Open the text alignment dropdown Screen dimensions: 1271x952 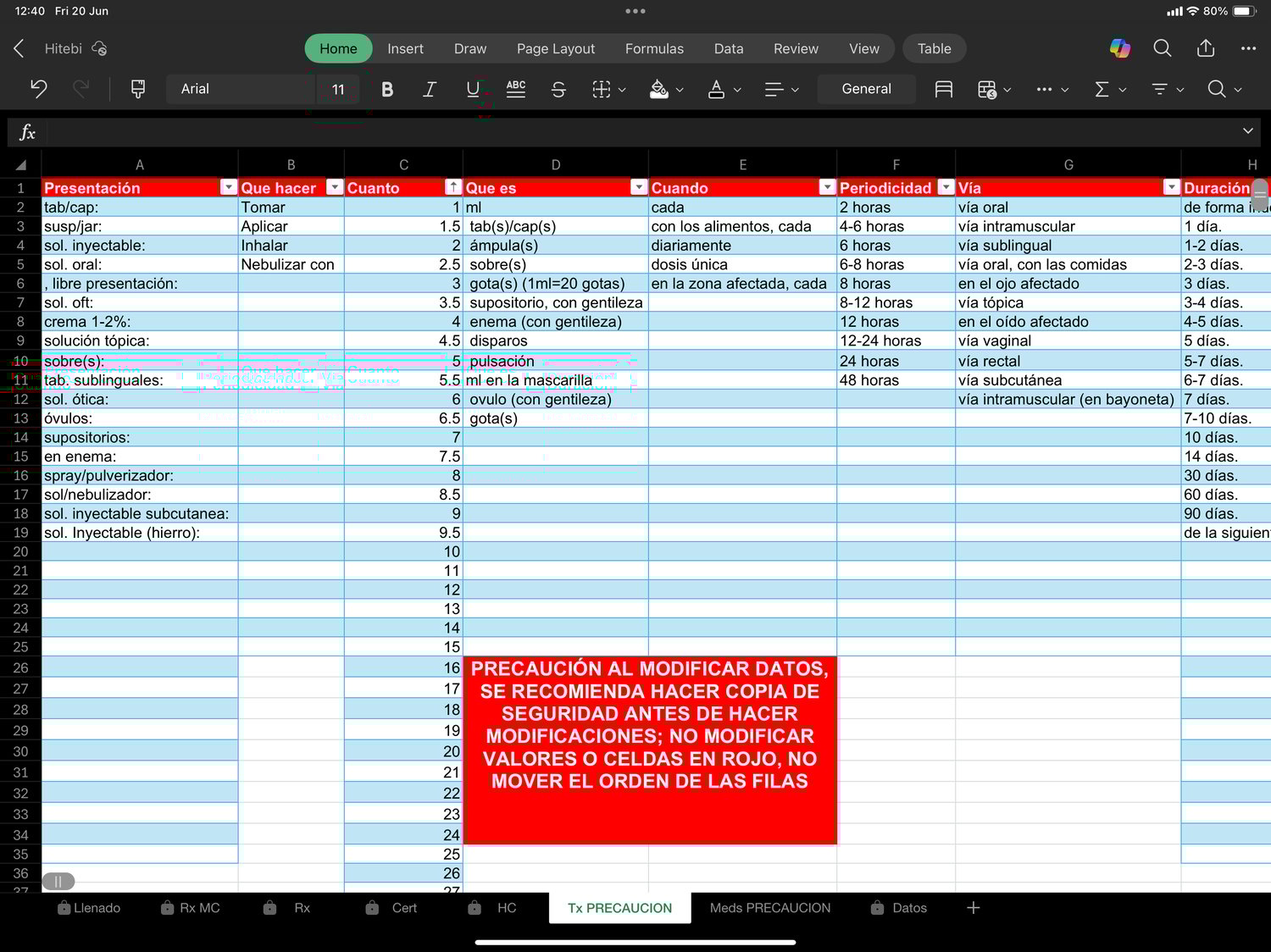point(782,89)
